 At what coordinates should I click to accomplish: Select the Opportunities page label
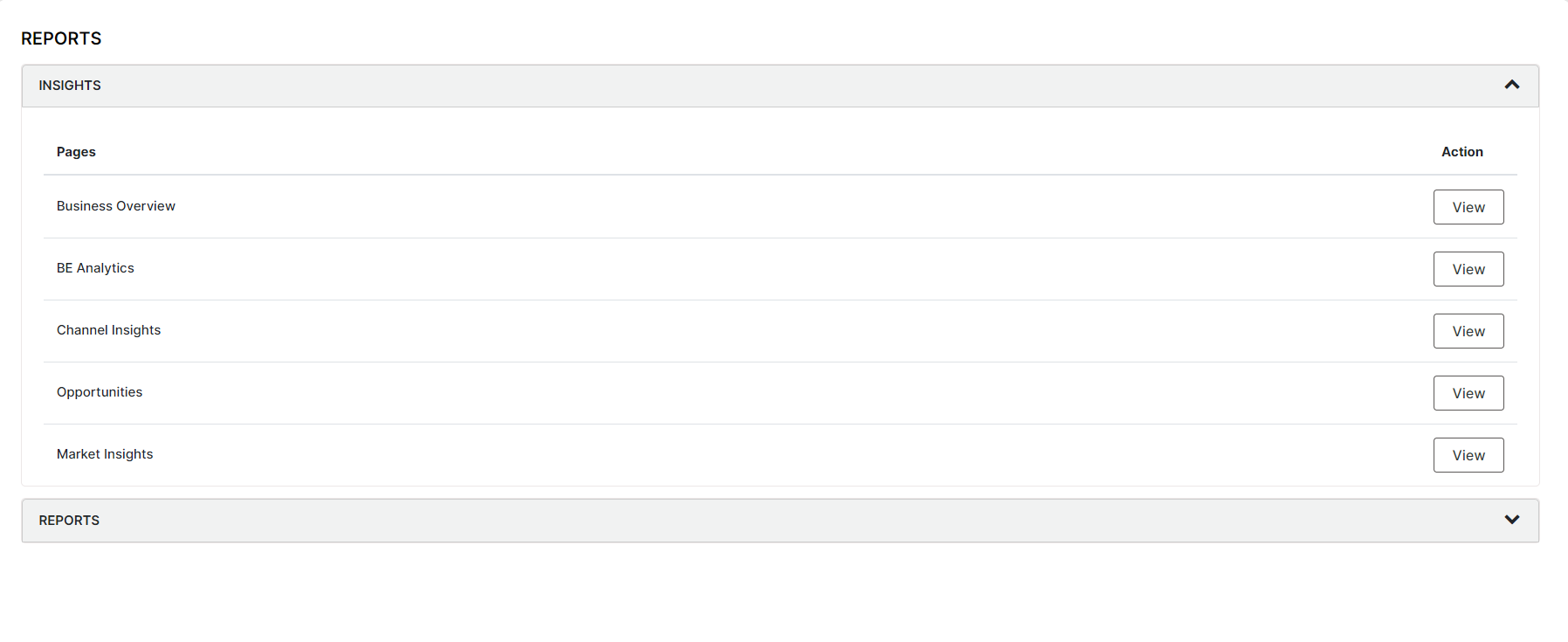click(99, 391)
